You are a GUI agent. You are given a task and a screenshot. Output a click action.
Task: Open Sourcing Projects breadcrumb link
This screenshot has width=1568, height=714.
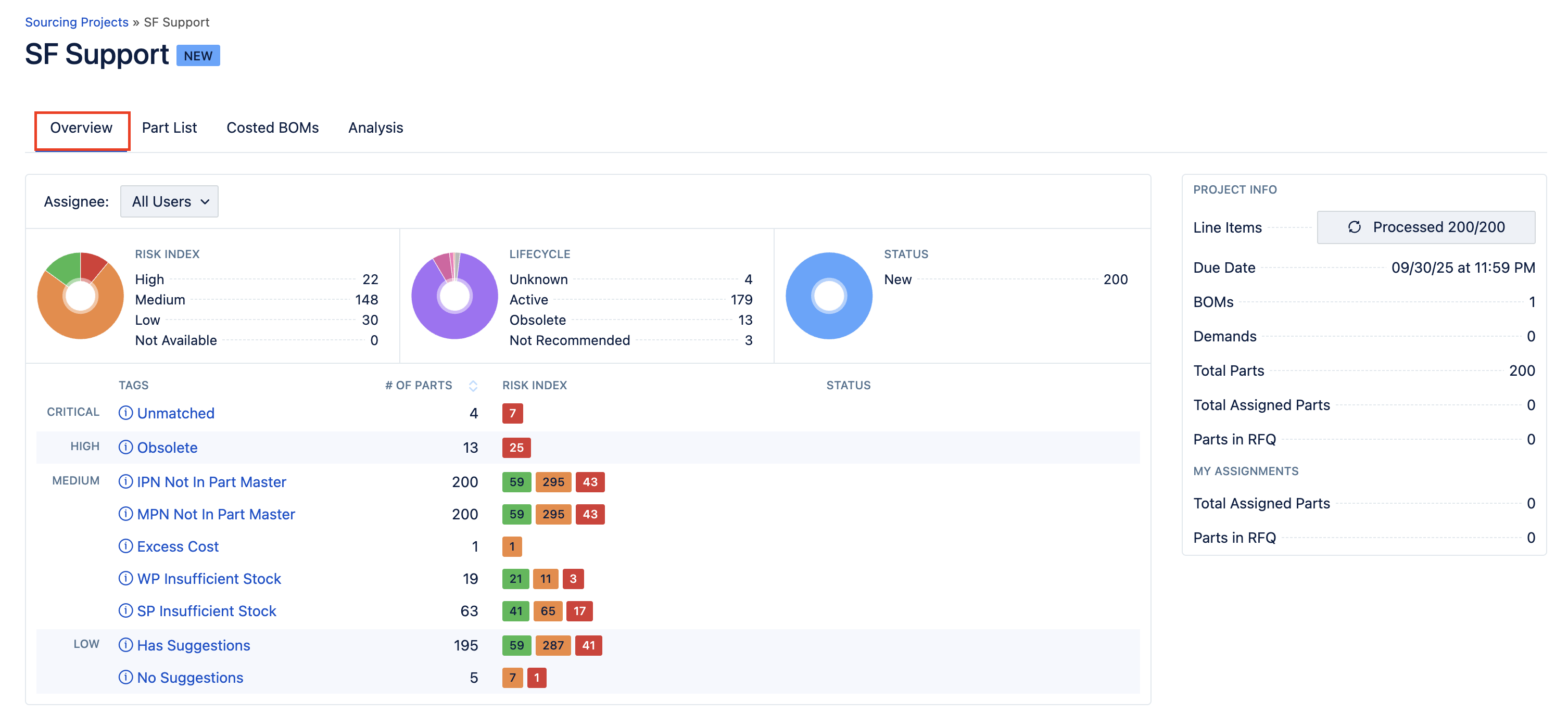tap(77, 22)
